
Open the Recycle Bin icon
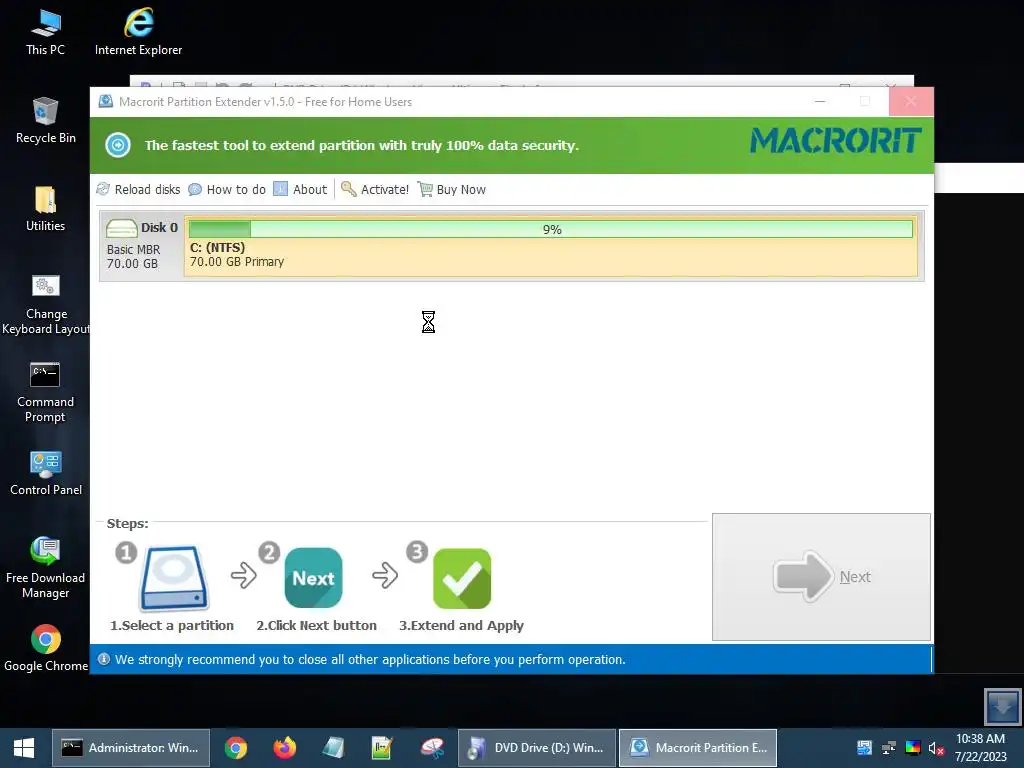(46, 121)
